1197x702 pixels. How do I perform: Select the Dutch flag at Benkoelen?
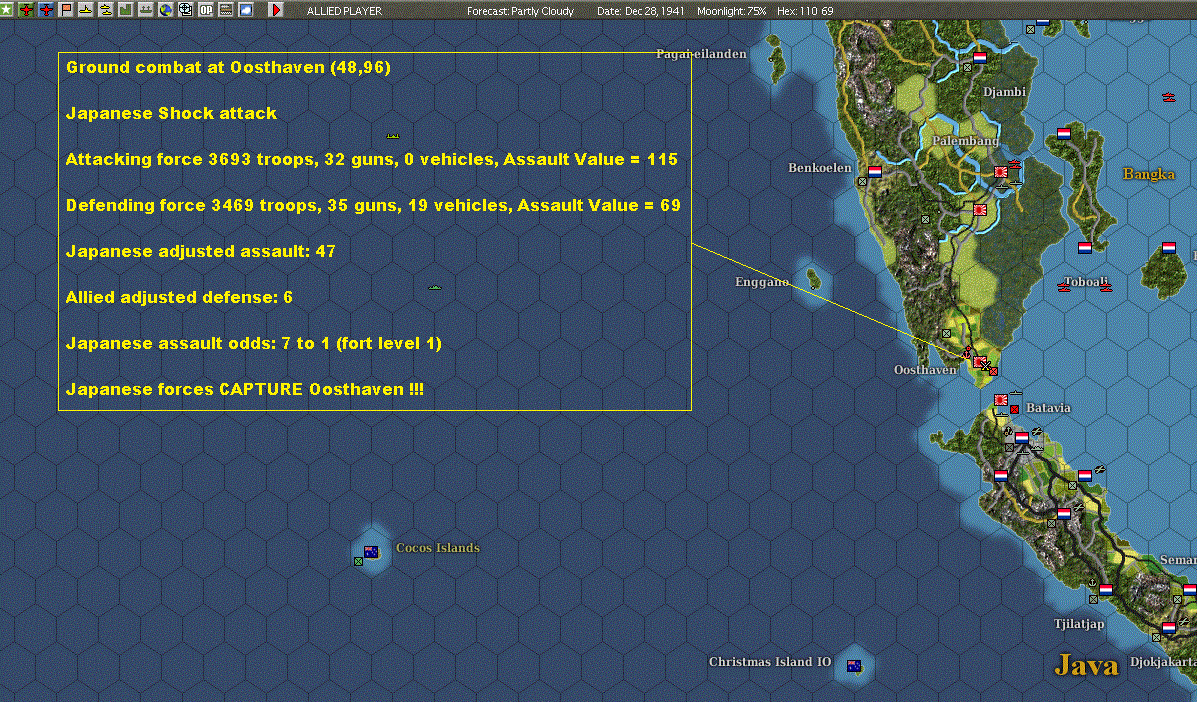pyautogui.click(x=876, y=172)
